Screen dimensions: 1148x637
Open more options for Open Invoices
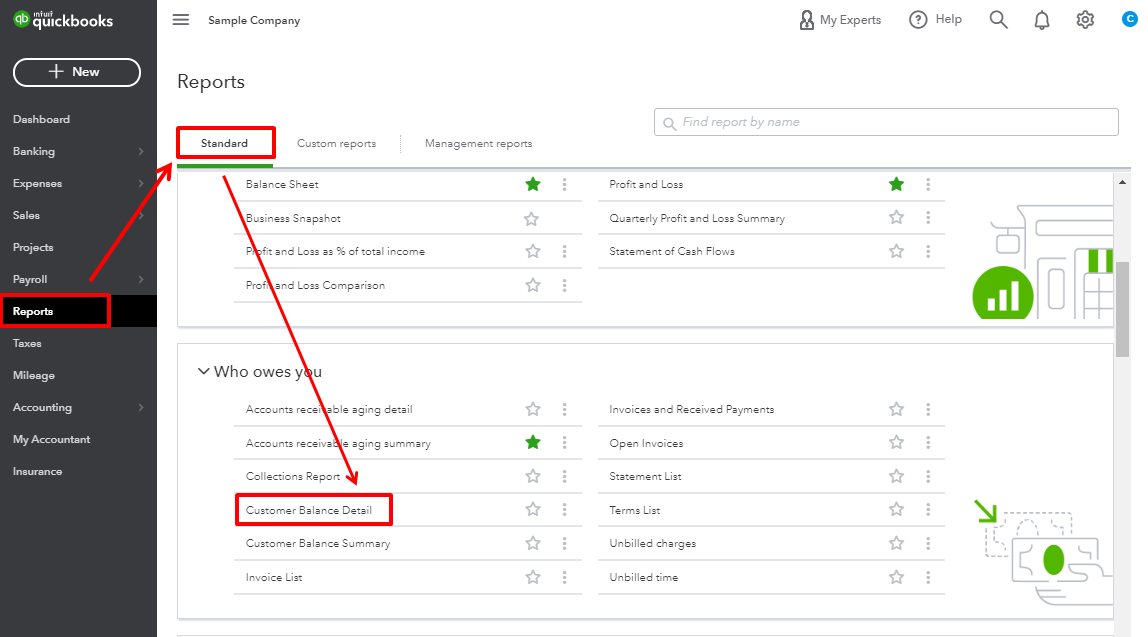click(x=928, y=443)
